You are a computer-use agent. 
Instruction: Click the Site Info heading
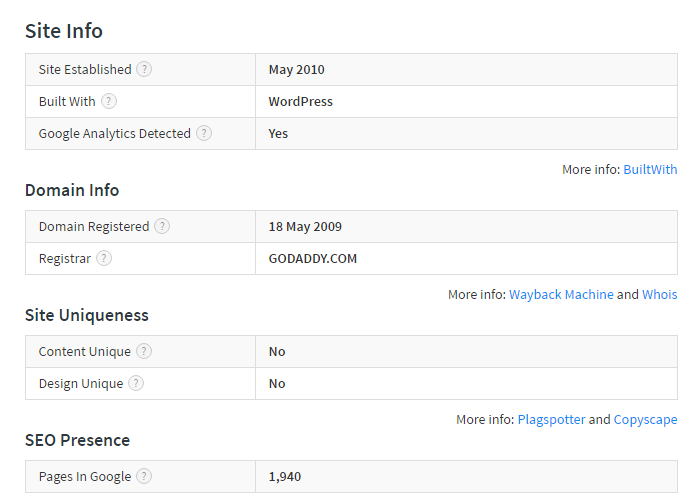tap(64, 31)
